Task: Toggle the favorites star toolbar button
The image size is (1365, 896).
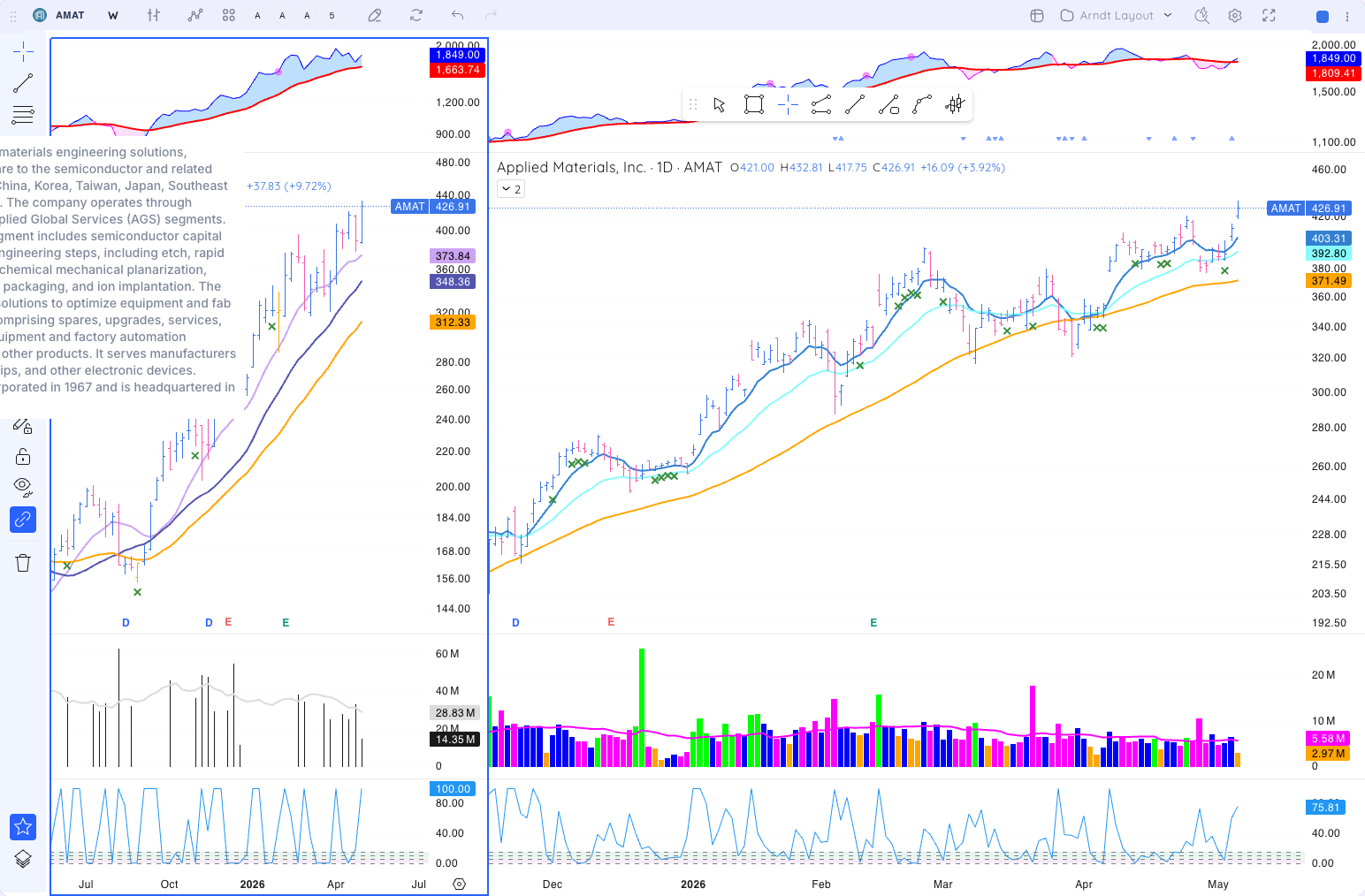Action: click(23, 826)
